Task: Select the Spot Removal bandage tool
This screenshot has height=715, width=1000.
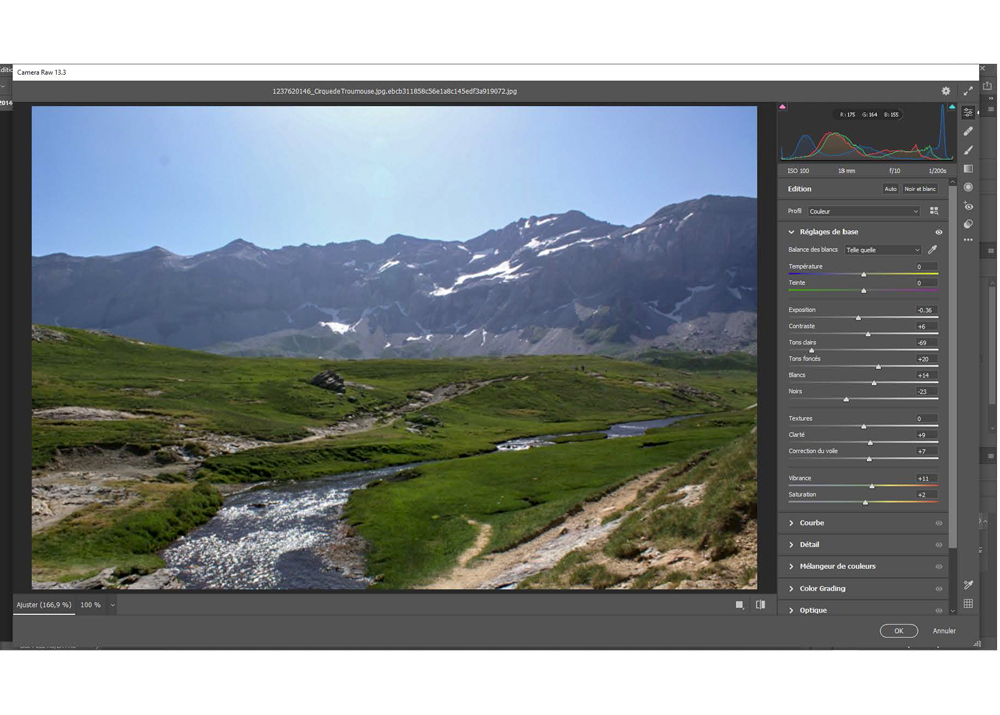Action: (968, 131)
